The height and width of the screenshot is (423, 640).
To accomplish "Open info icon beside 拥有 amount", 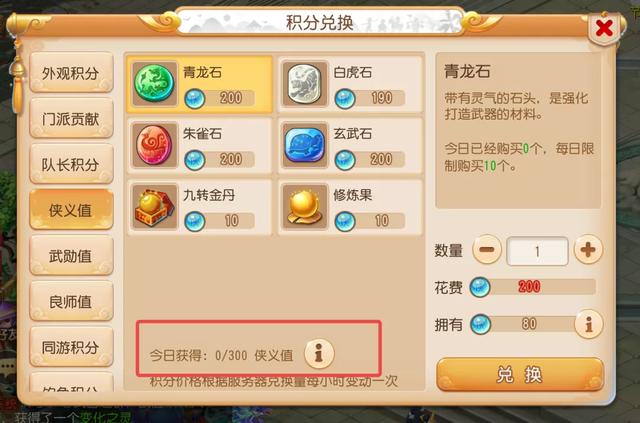I will [589, 325].
